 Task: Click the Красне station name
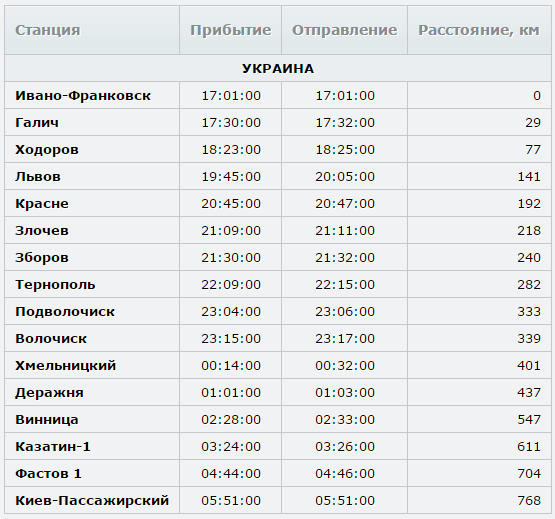tap(42, 204)
